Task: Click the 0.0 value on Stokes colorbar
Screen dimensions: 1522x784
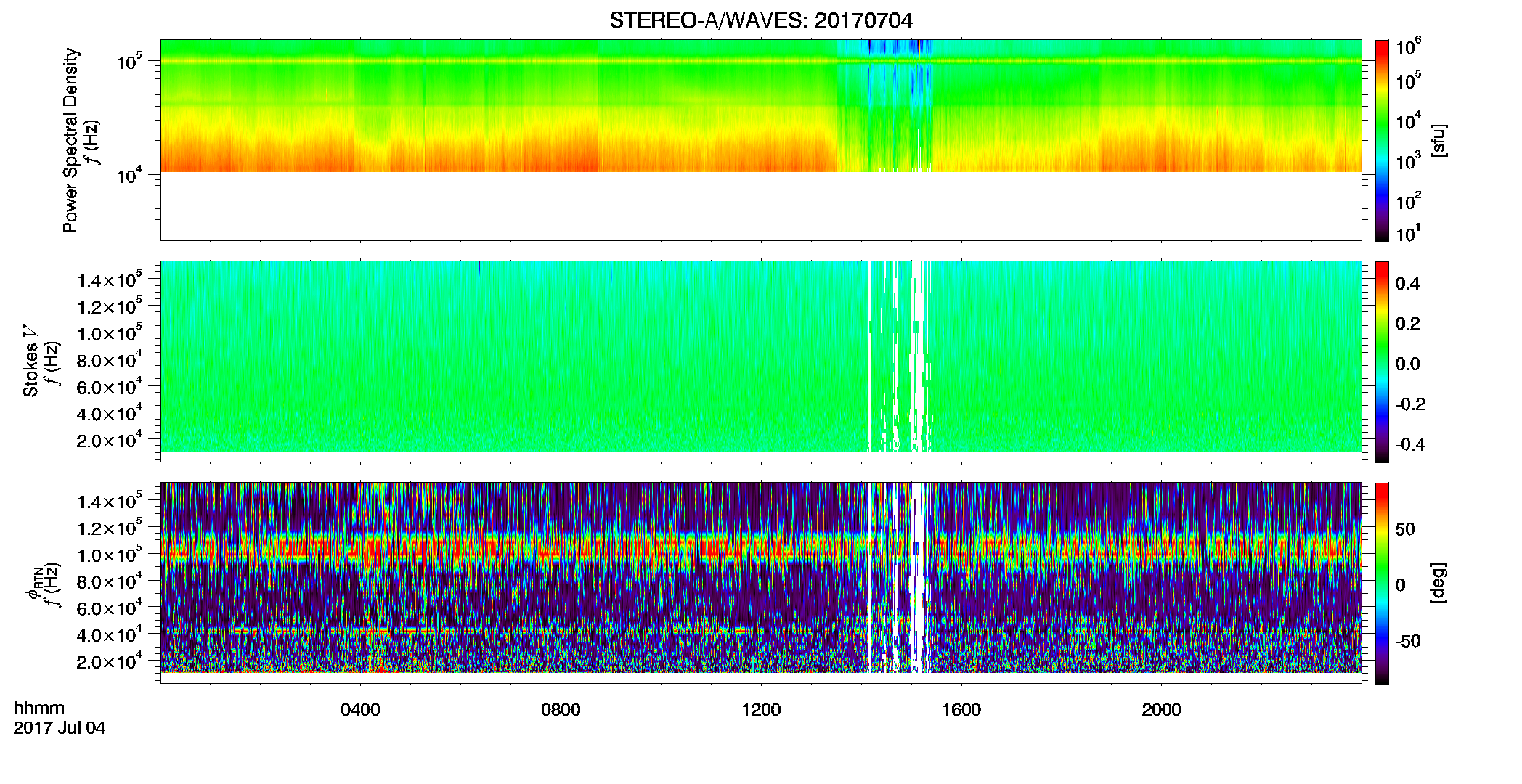Action: tap(1407, 364)
